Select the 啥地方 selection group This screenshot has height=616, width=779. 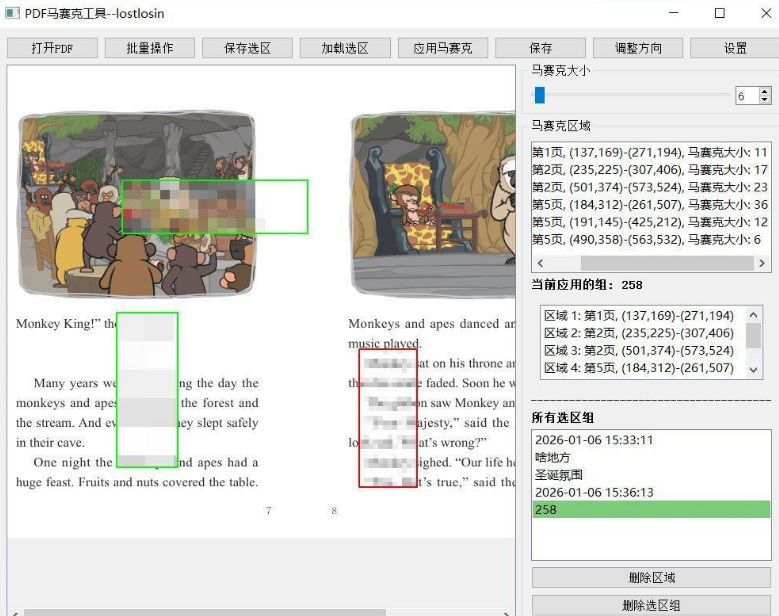[x=651, y=457]
